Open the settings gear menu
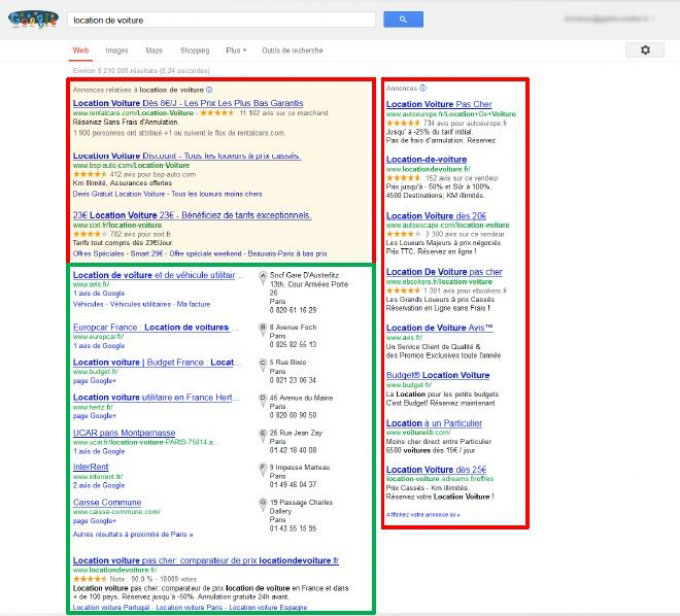The width and height of the screenshot is (680, 616). (x=645, y=50)
